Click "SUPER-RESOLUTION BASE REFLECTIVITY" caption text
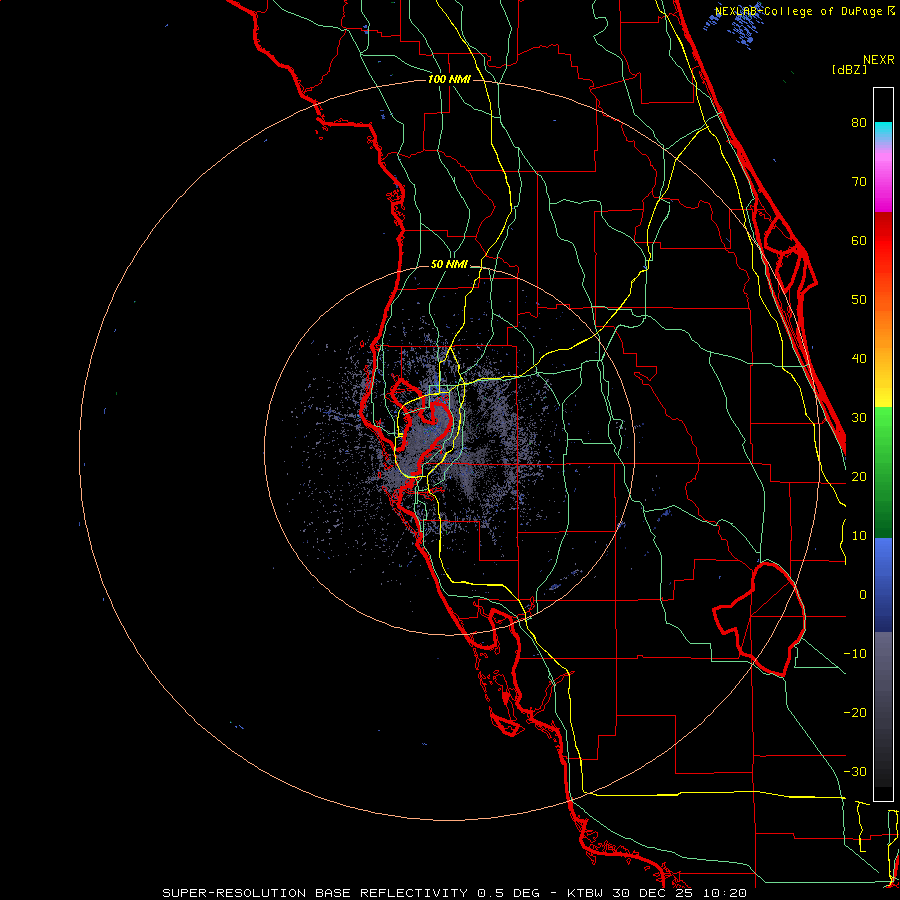The height and width of the screenshot is (900, 900). (x=315, y=893)
